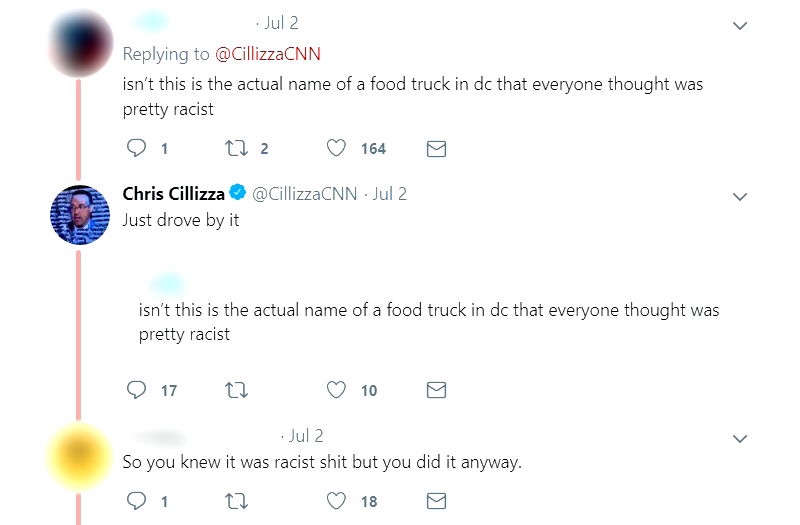
Task: Like the last tweet with 18 likes
Action: [x=337, y=500]
